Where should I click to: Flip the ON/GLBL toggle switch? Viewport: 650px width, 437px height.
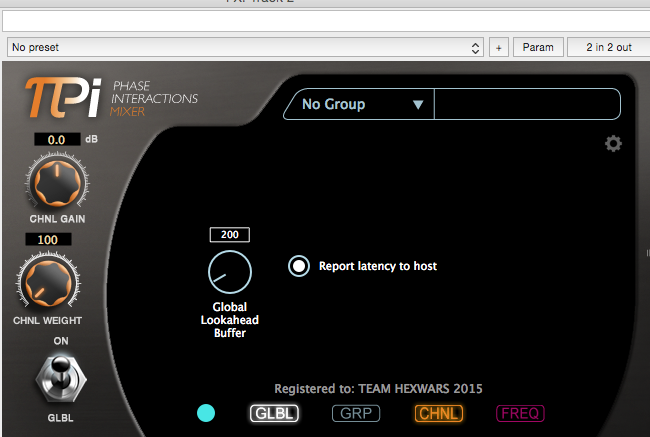61,379
